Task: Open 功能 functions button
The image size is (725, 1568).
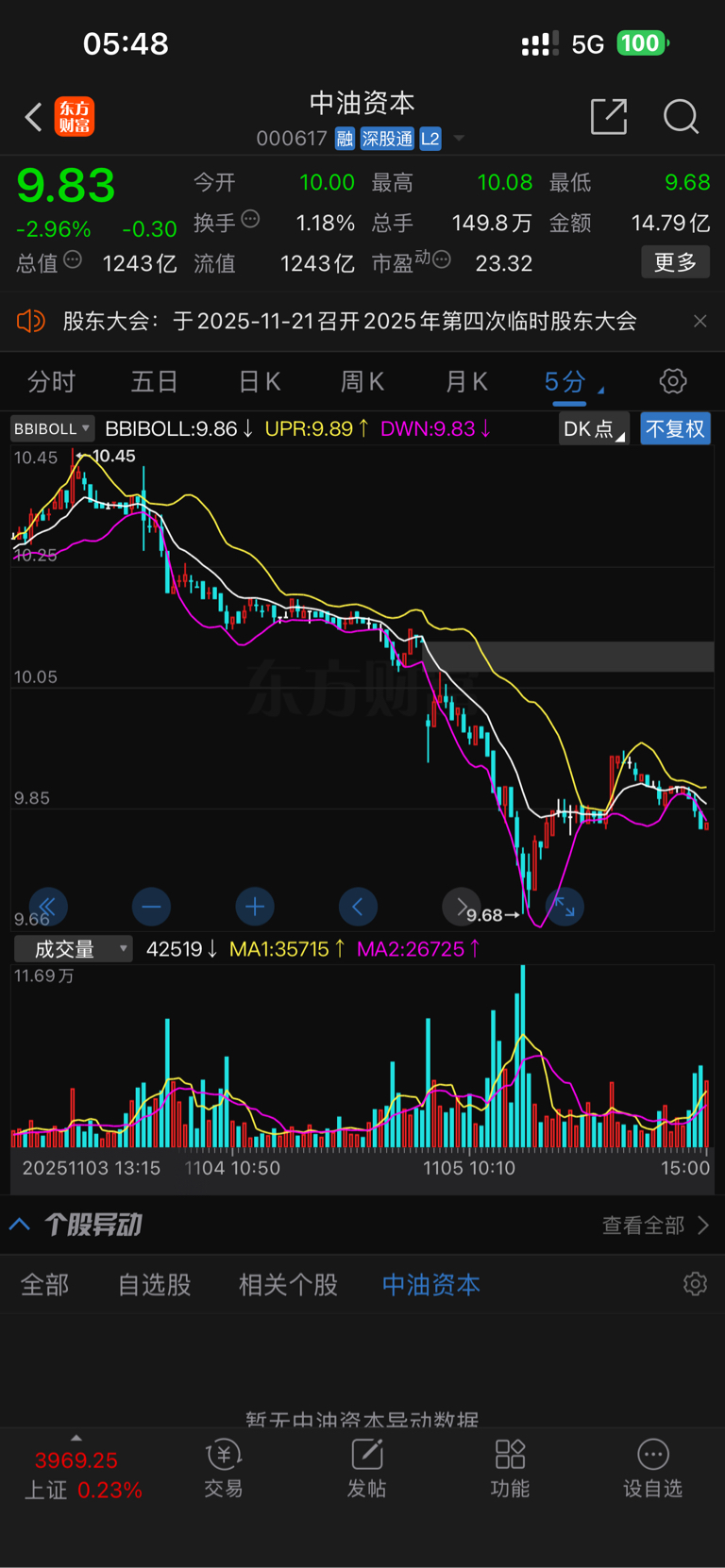Action: (510, 1469)
